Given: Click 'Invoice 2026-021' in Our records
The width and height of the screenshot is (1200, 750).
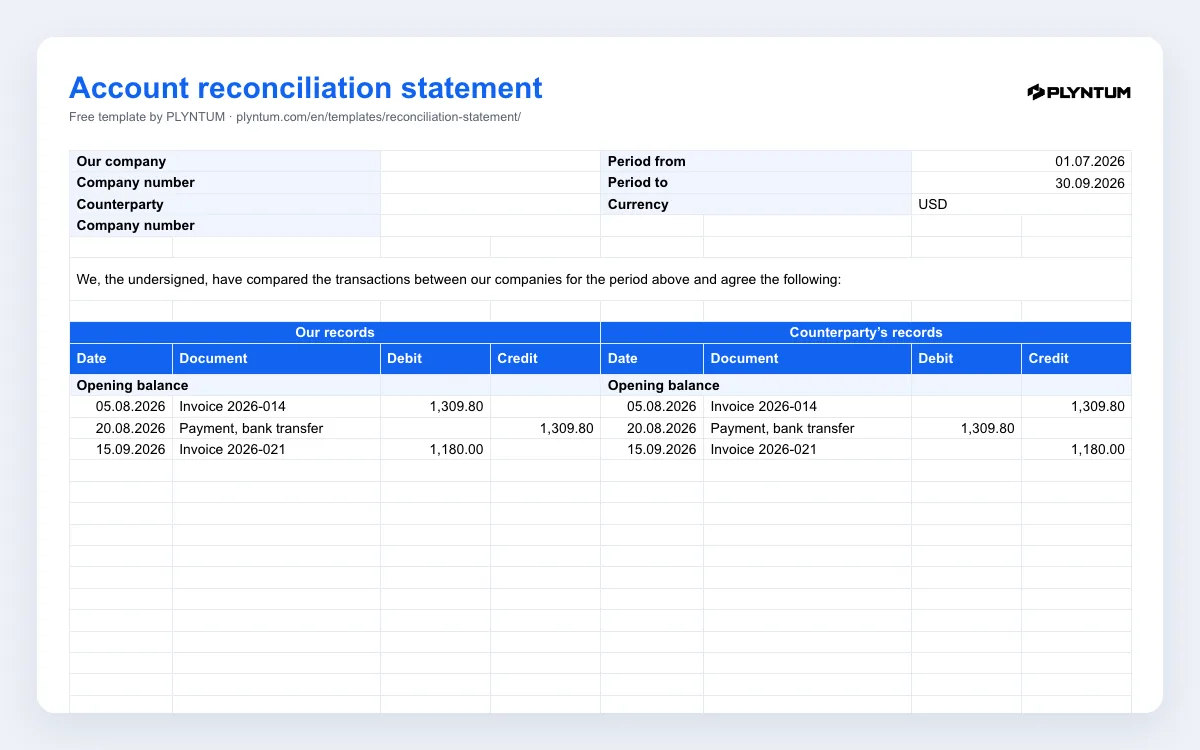Looking at the screenshot, I should 232,450.
